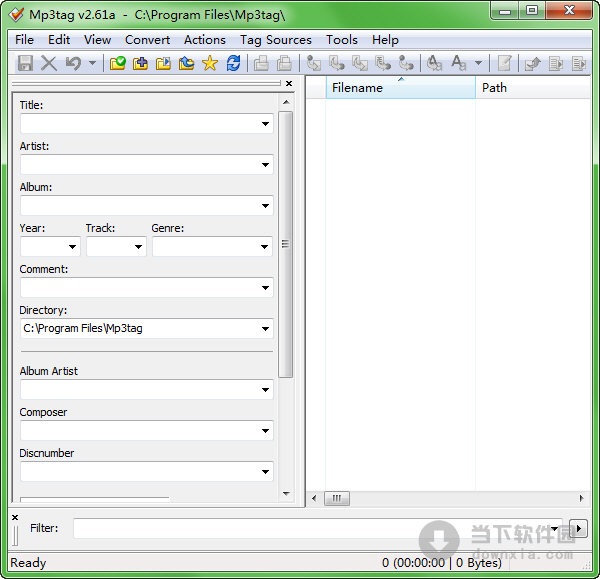Expand the Discnumber dropdown
The image size is (600, 579).
point(265,471)
